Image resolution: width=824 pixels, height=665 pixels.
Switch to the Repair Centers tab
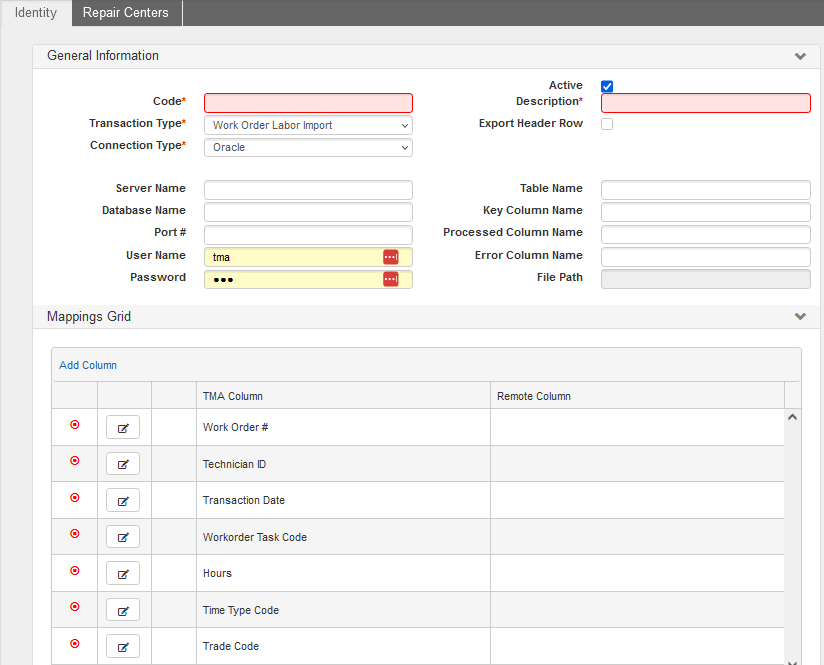(126, 13)
